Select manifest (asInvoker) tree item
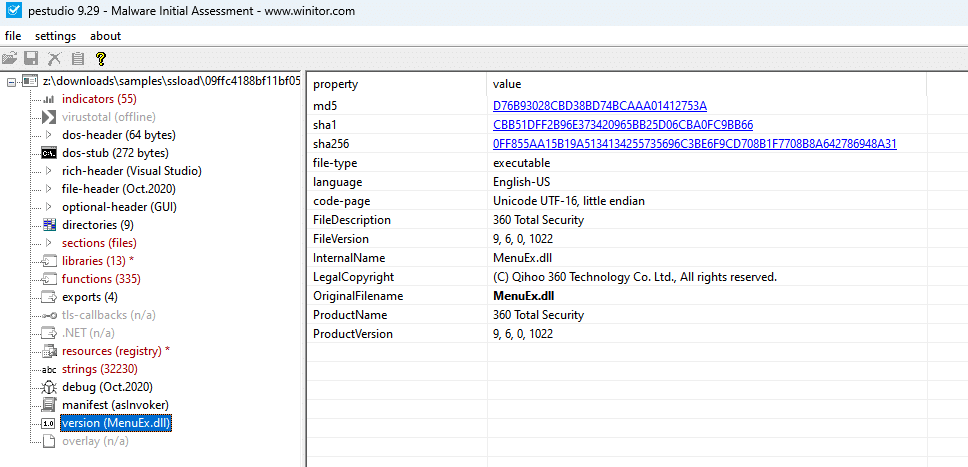 pos(115,405)
